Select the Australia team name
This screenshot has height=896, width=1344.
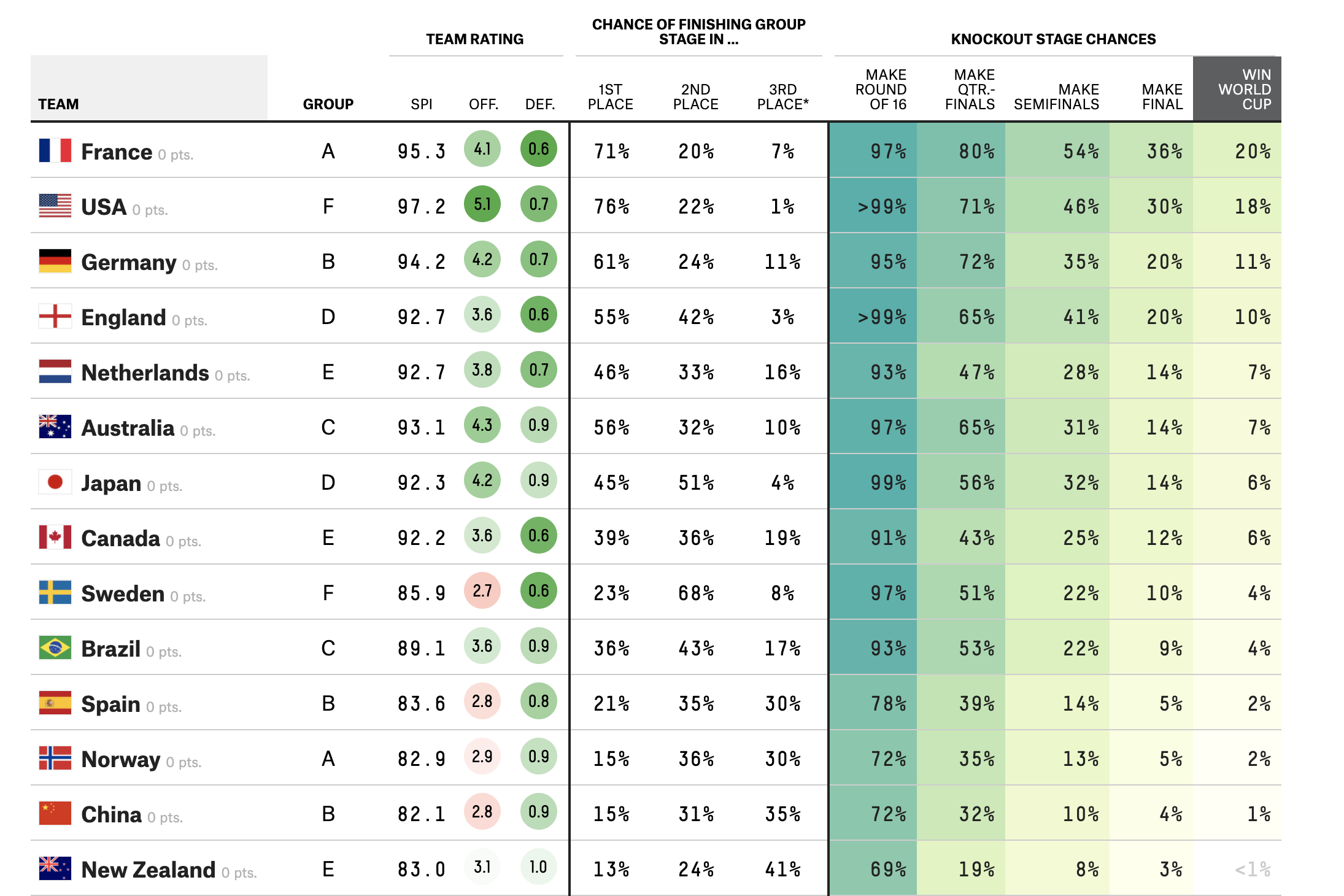pos(128,428)
